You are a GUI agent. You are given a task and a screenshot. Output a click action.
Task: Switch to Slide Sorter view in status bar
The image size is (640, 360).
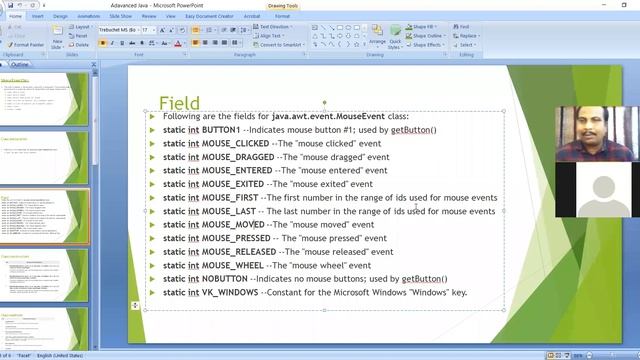click(558, 356)
